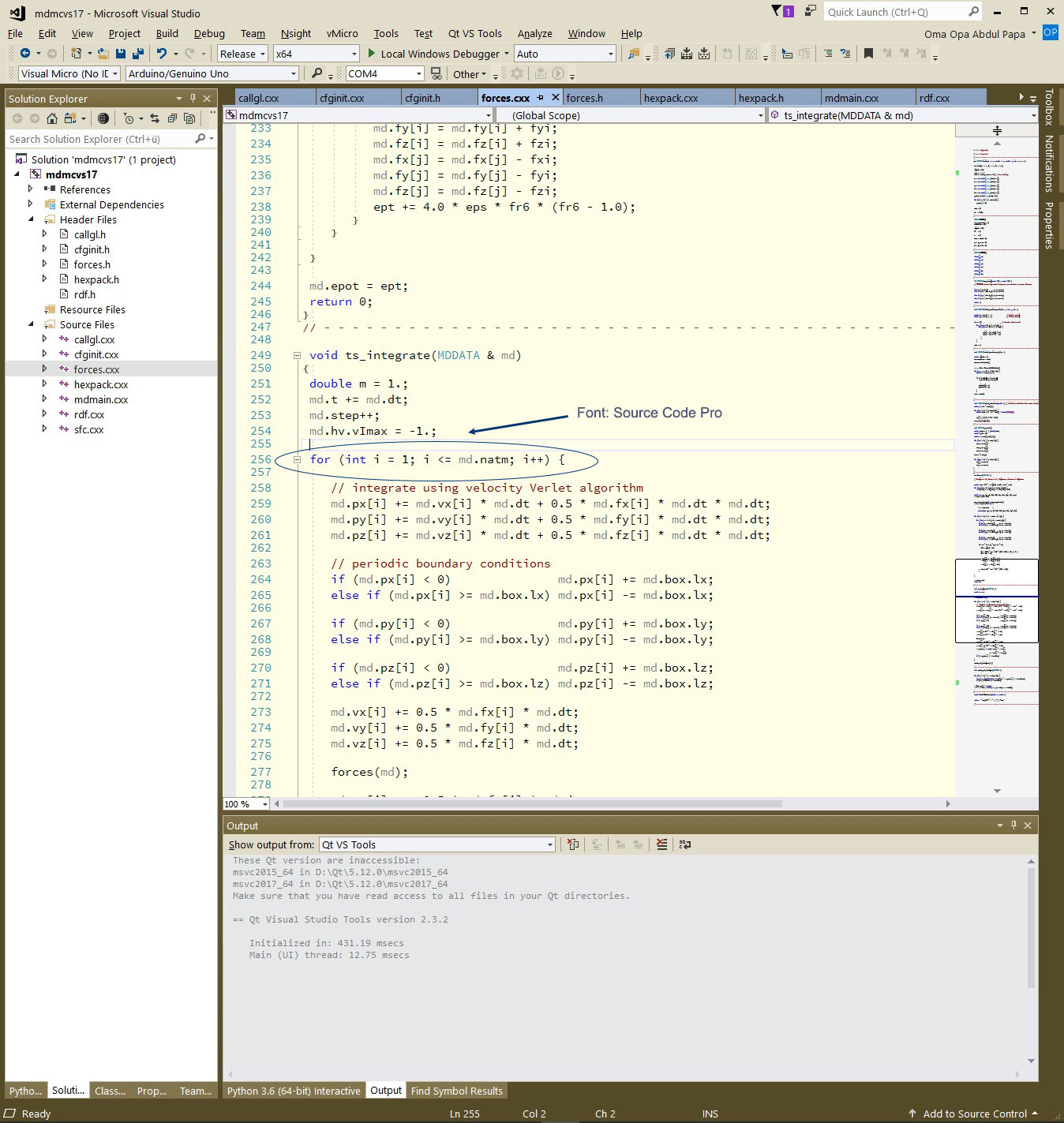Open the ts_integrate member navigation dropdown
Image resolution: width=1064 pixels, height=1123 pixels.
pos(902,115)
